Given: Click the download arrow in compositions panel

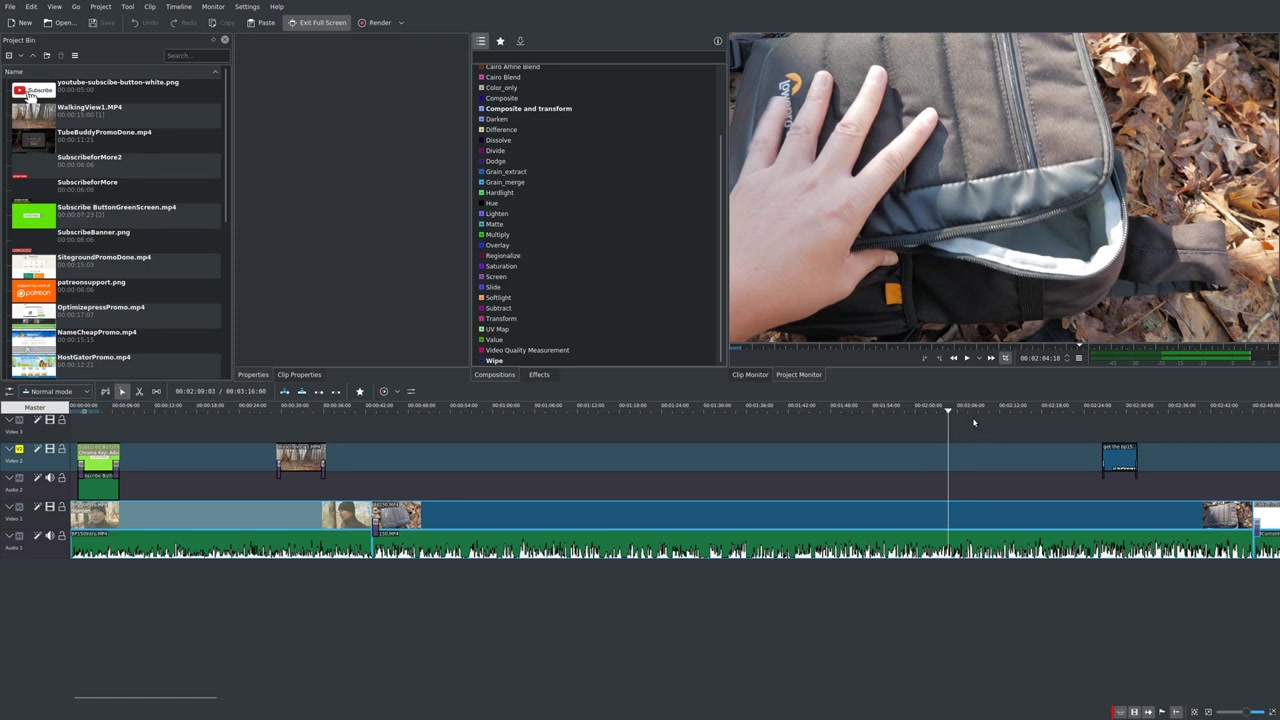Looking at the screenshot, I should coord(520,41).
